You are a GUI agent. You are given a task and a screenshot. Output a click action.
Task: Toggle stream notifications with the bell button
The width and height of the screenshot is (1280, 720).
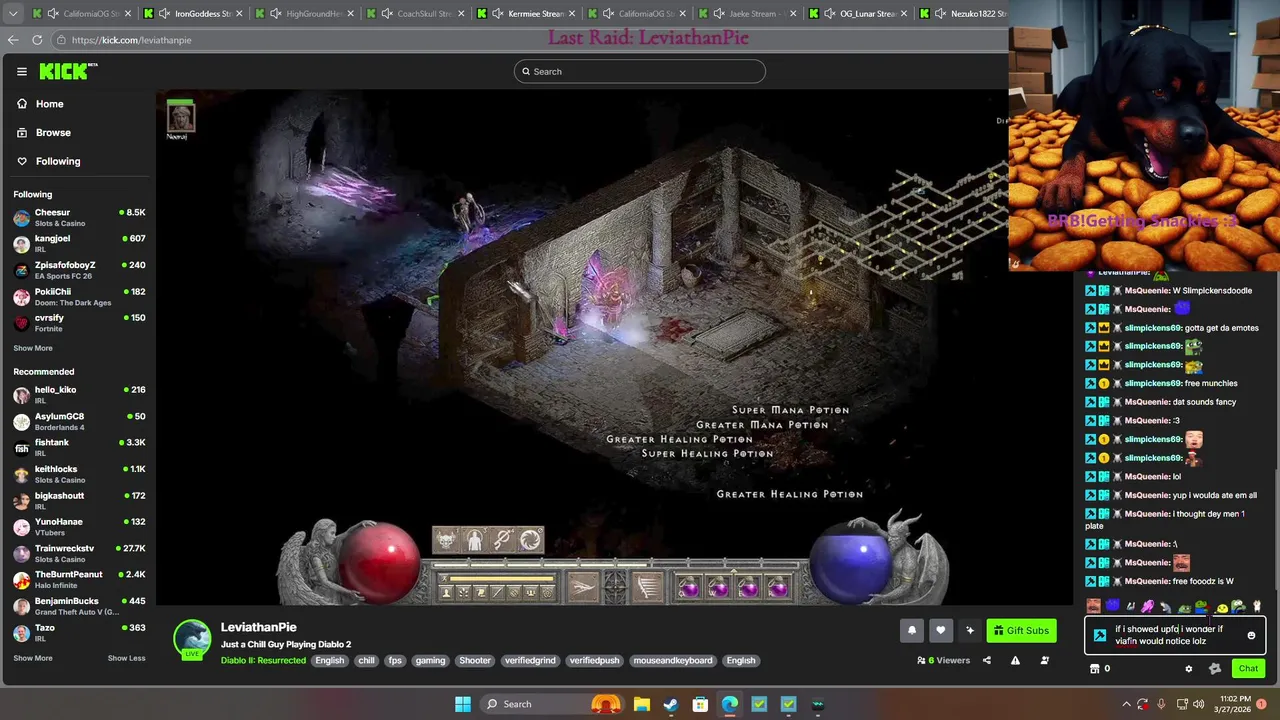pyautogui.click(x=912, y=630)
